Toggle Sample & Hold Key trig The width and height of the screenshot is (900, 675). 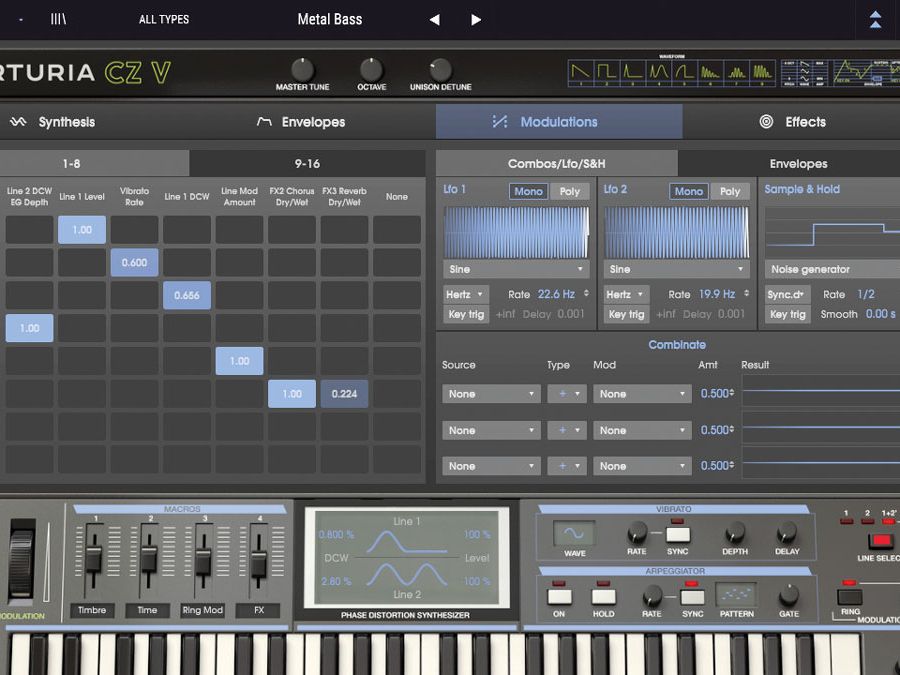click(x=788, y=314)
